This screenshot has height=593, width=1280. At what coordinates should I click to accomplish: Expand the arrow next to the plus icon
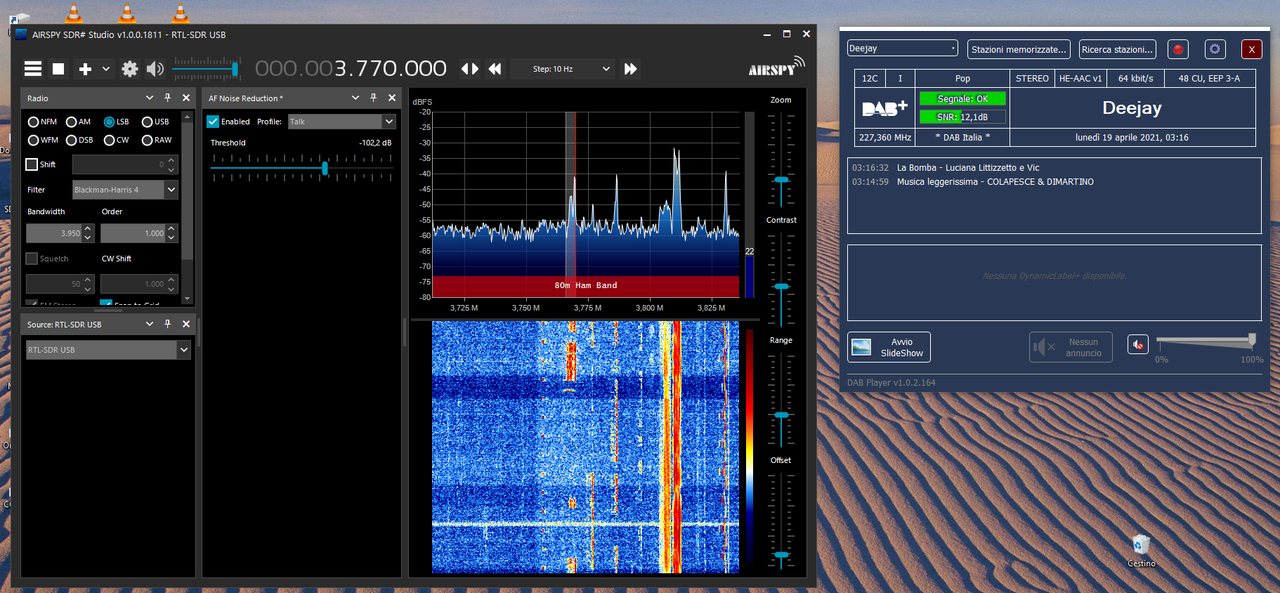point(106,69)
